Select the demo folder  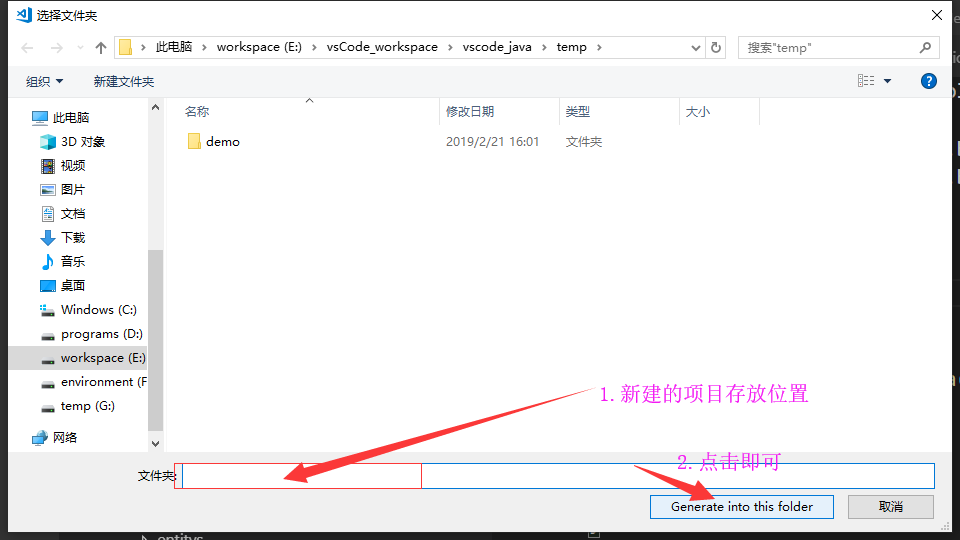coord(223,141)
